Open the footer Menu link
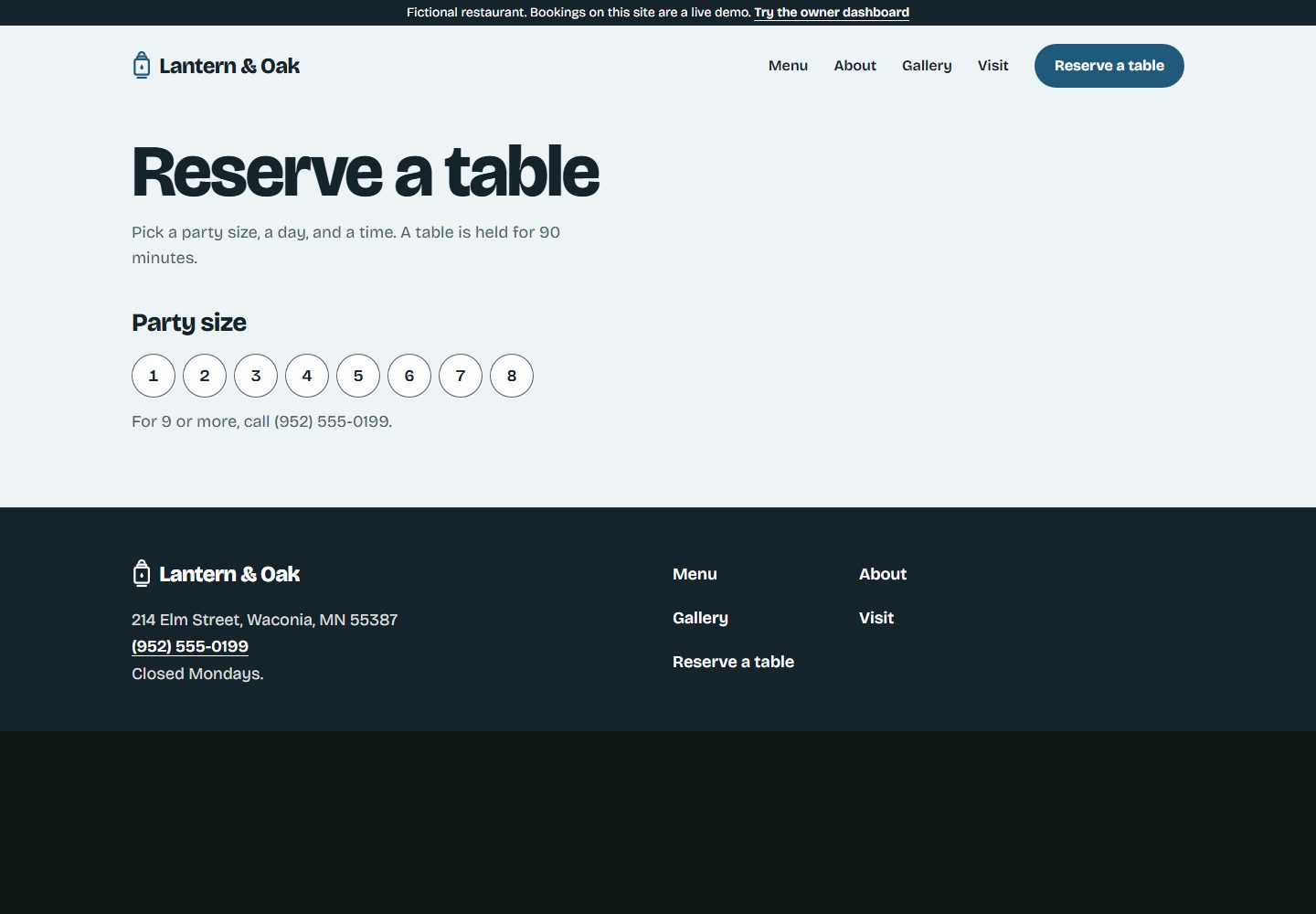 [x=695, y=574]
